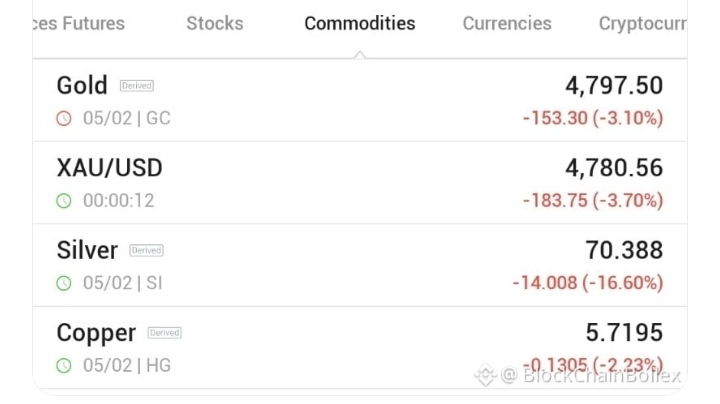Viewport: 720px width, 404px height.
Task: Click the green clock icon under XAU/USD
Action: tap(65, 201)
